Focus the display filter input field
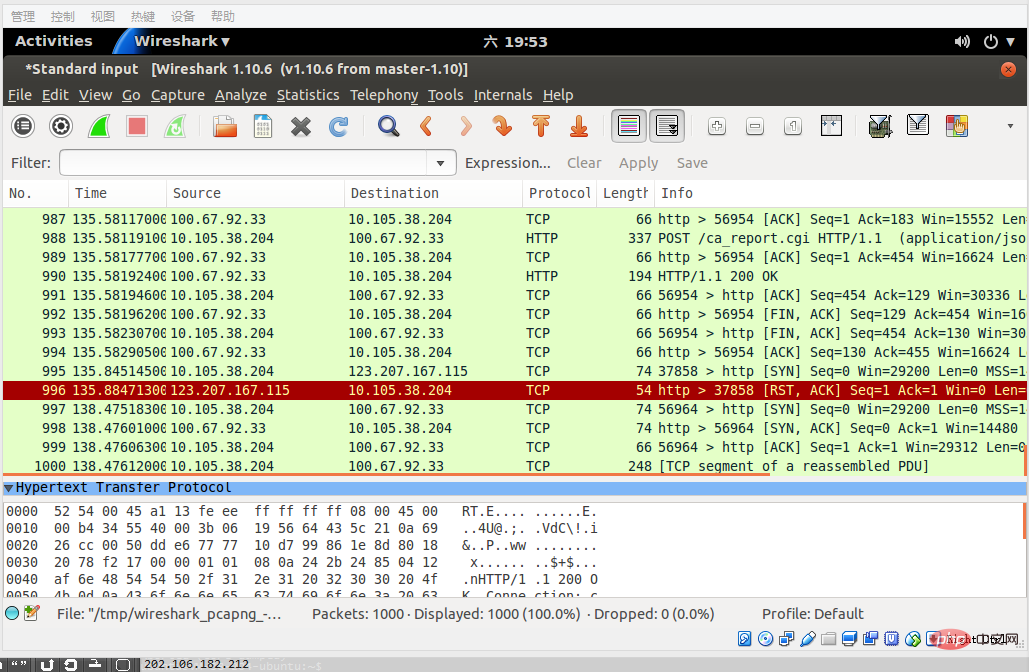Viewport: 1029px width, 672px height. click(x=243, y=163)
